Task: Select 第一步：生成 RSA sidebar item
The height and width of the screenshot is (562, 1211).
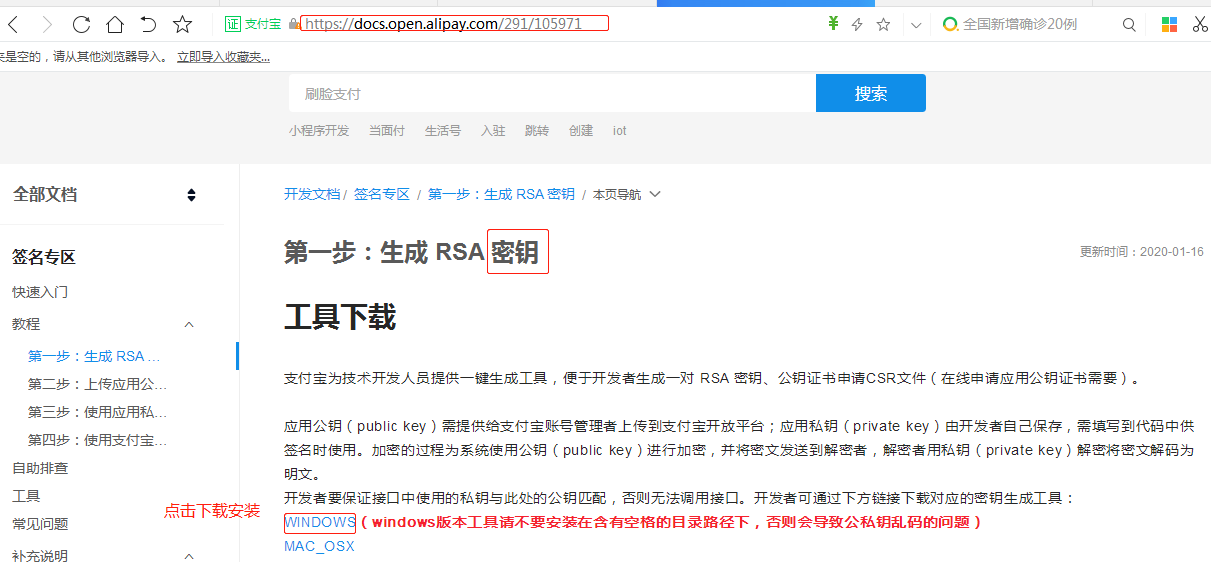Action: coord(94,356)
